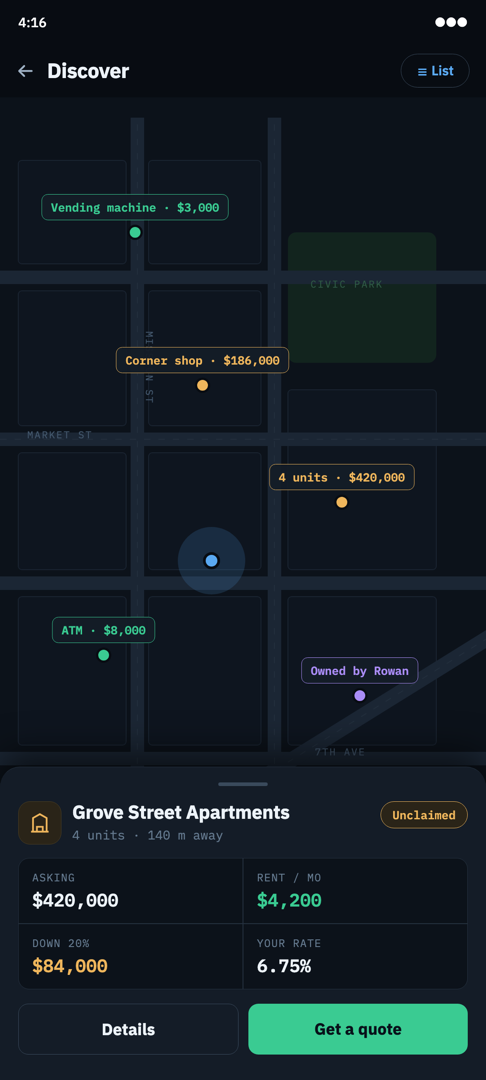This screenshot has width=486, height=1080.
Task: Tap the Grove Street Apartments building icon
Action: [40, 822]
